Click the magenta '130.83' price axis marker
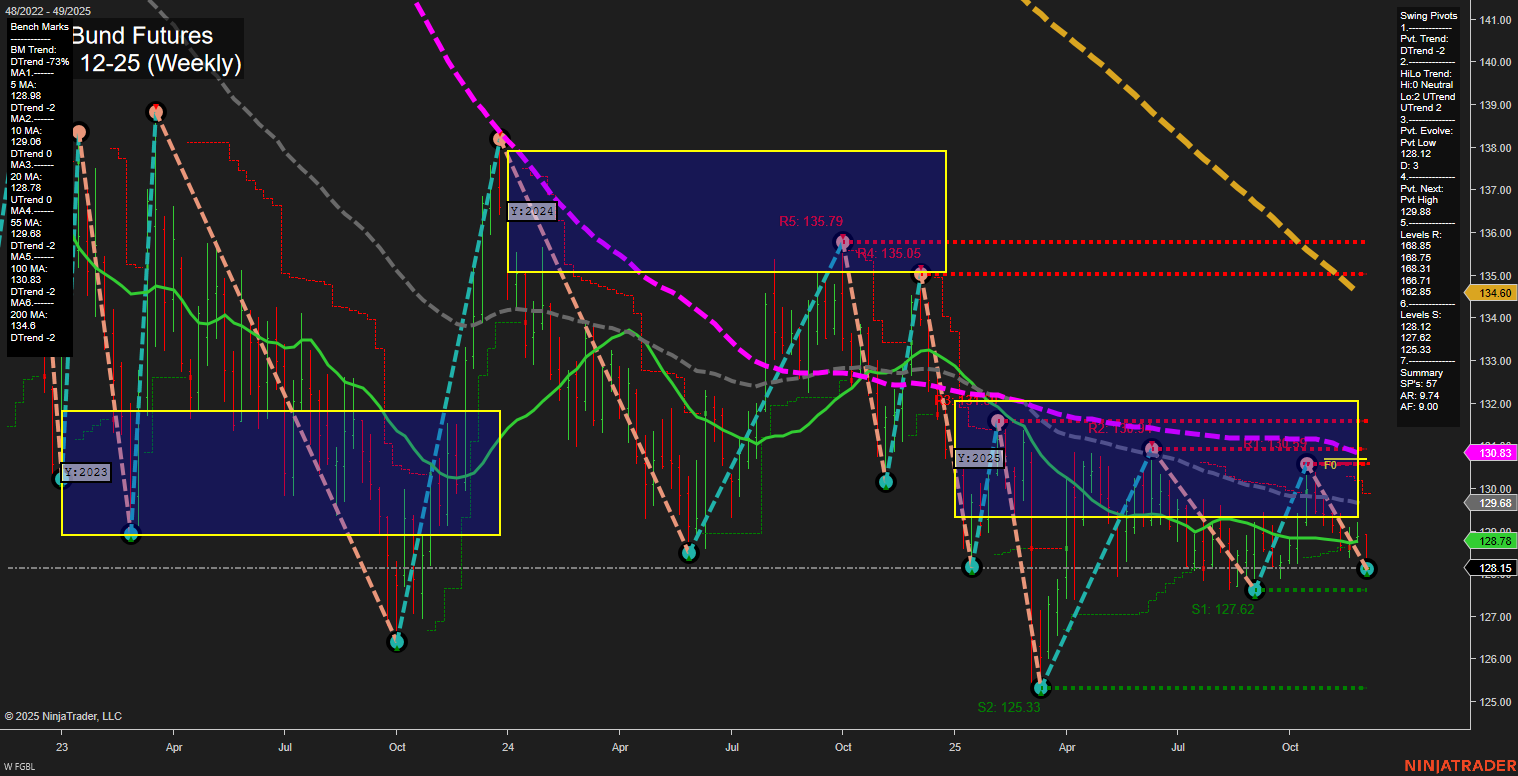Image resolution: width=1518 pixels, height=776 pixels. tap(1490, 453)
